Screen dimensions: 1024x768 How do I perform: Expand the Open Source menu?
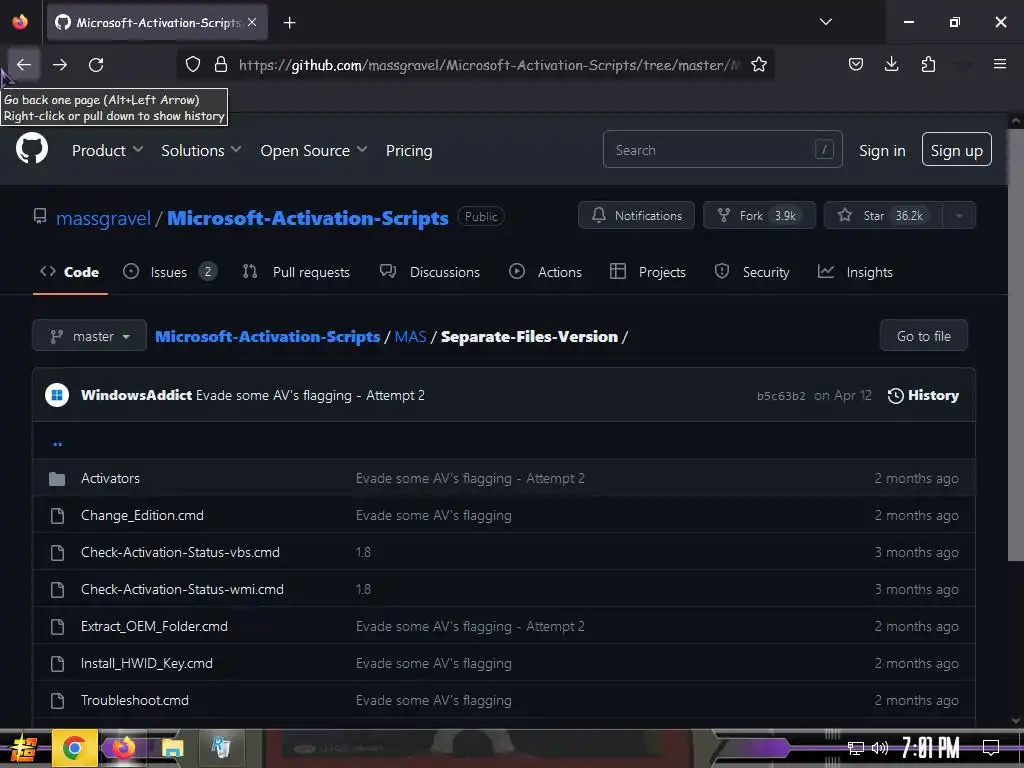[313, 150]
